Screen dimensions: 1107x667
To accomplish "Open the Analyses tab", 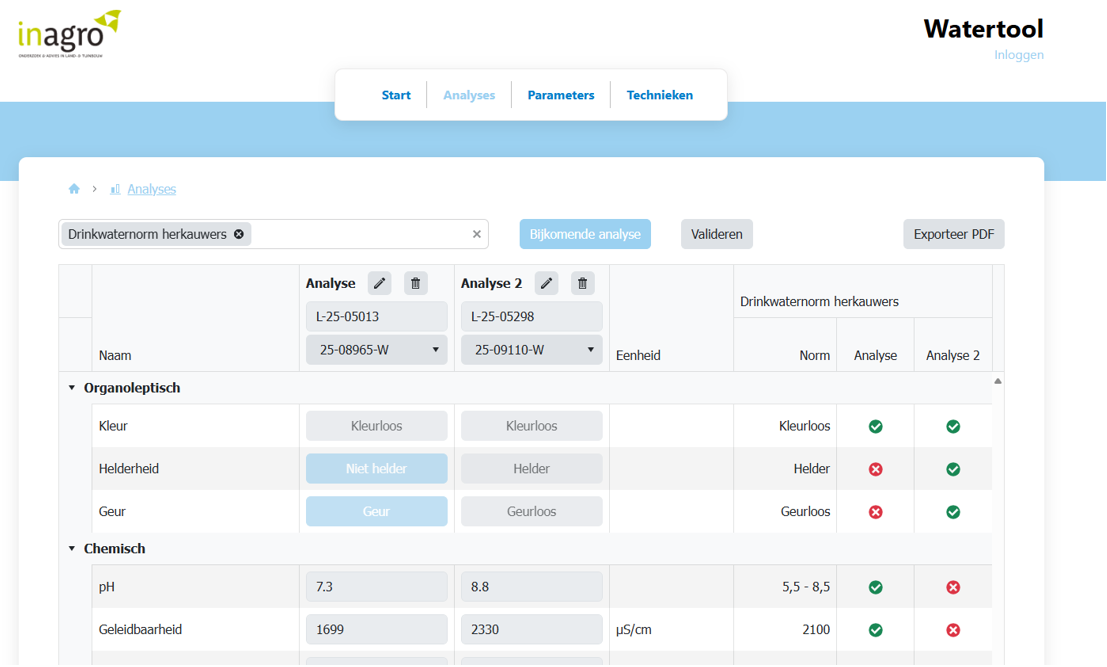I will pos(469,95).
